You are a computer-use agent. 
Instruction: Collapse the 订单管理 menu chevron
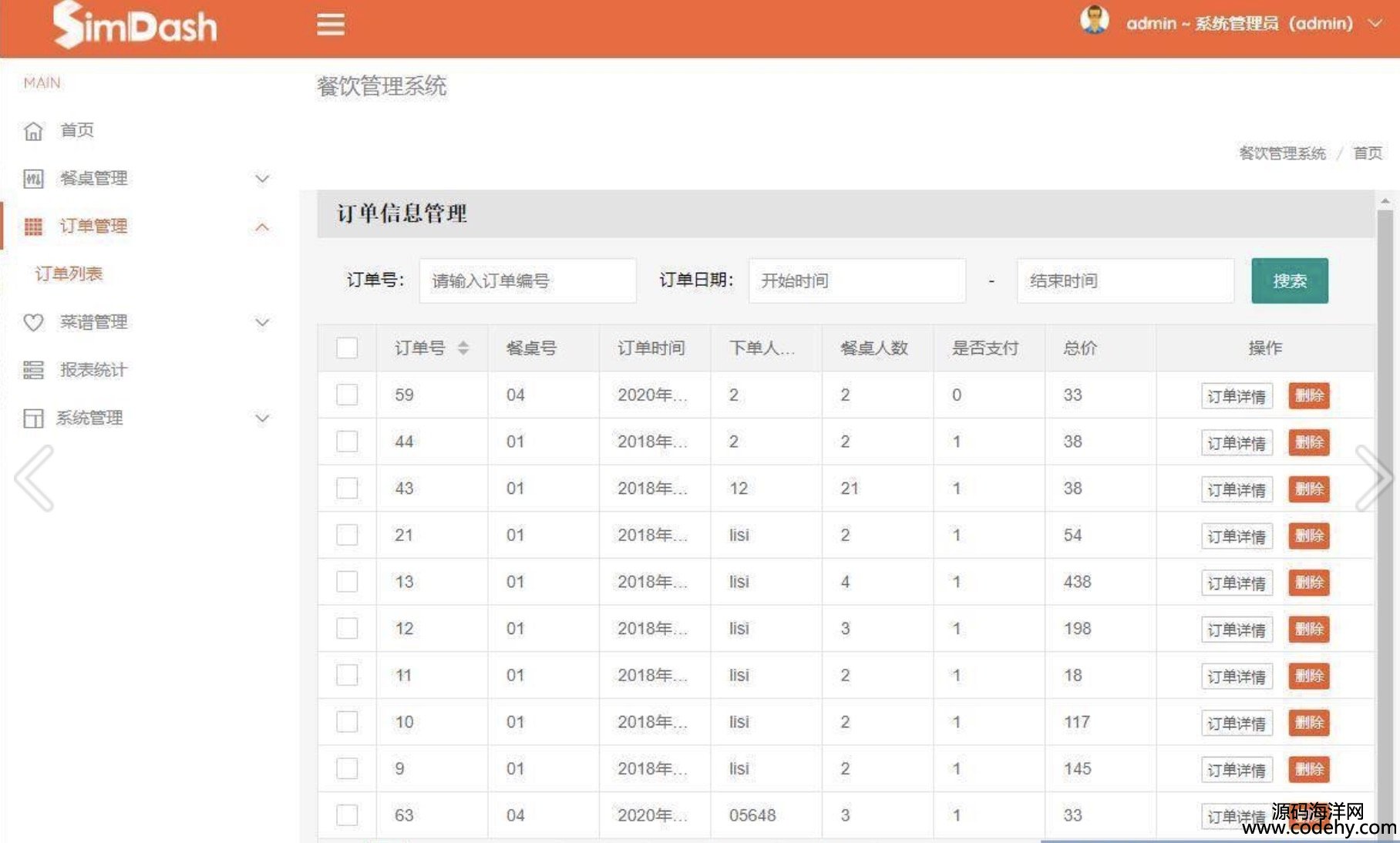pyautogui.click(x=262, y=227)
